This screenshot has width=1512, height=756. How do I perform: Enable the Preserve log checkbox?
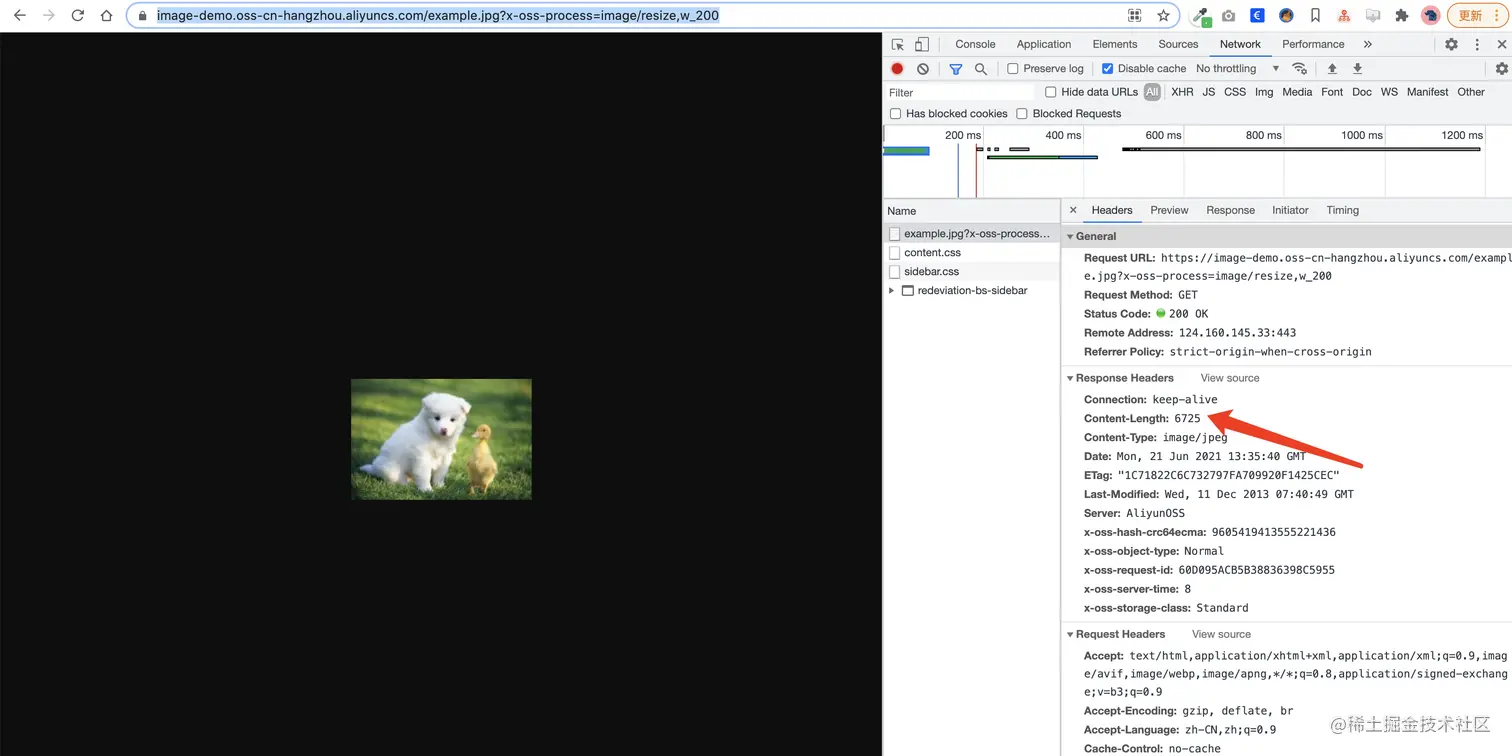[x=1013, y=69]
